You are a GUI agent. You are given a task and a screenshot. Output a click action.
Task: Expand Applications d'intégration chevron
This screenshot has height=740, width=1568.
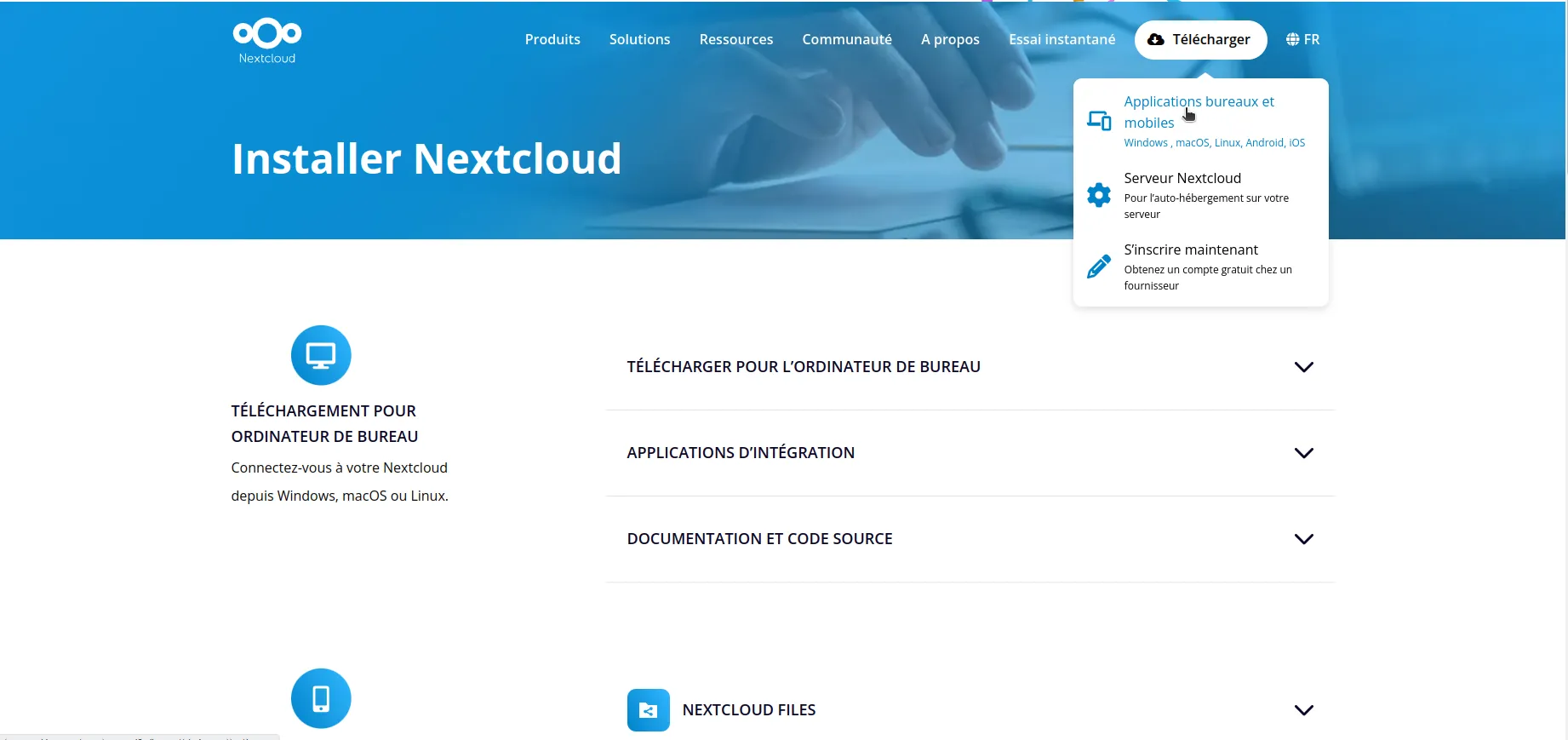click(1303, 453)
